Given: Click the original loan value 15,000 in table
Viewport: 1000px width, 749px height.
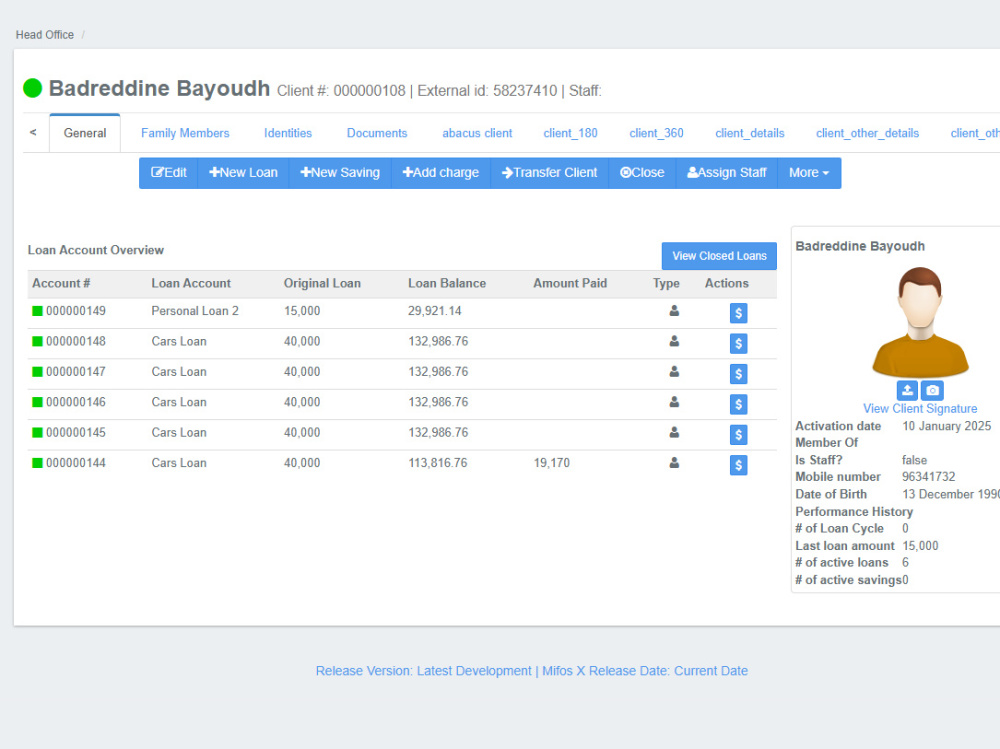Looking at the screenshot, I should click(302, 311).
